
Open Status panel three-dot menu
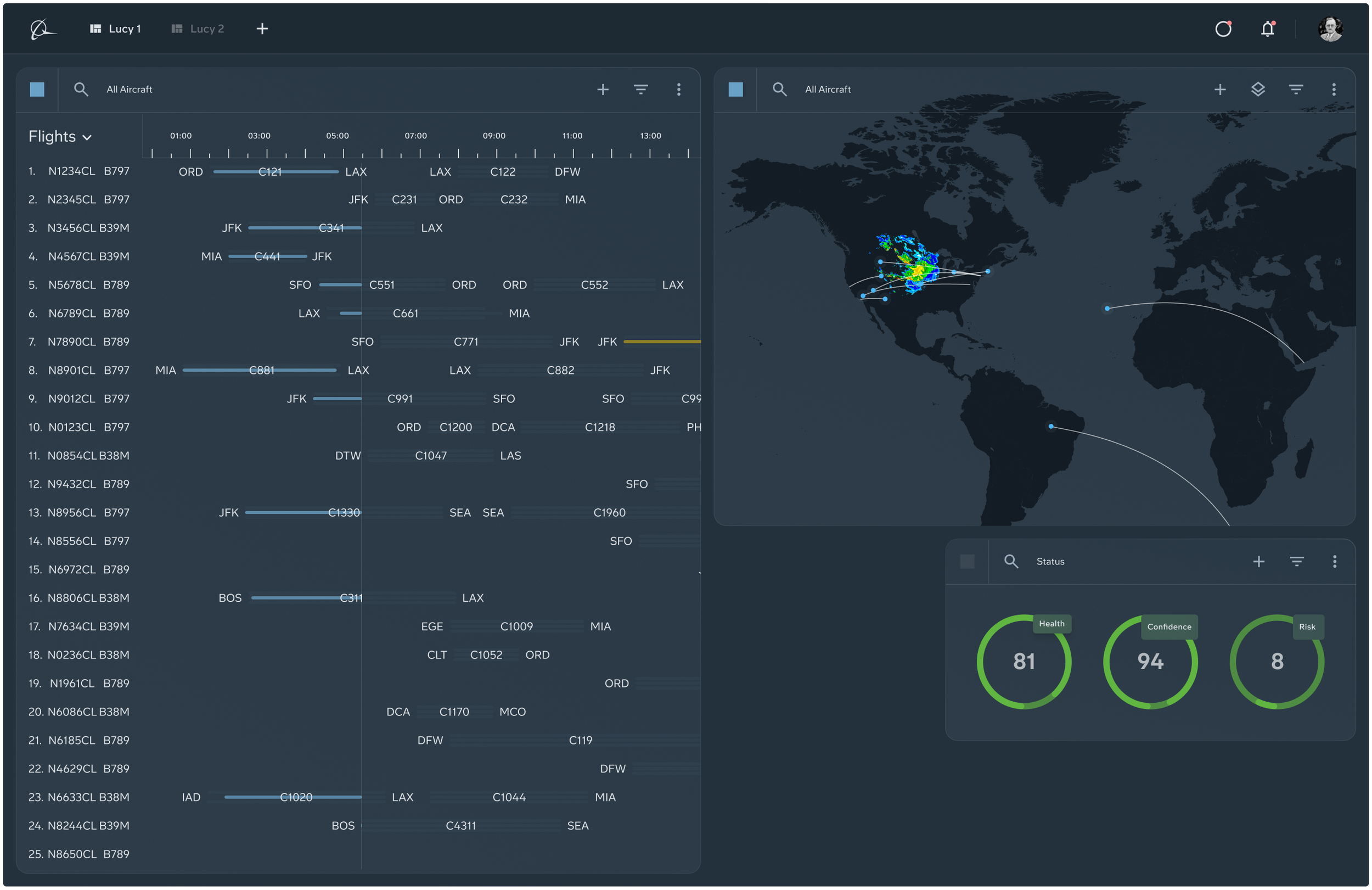click(x=1334, y=561)
